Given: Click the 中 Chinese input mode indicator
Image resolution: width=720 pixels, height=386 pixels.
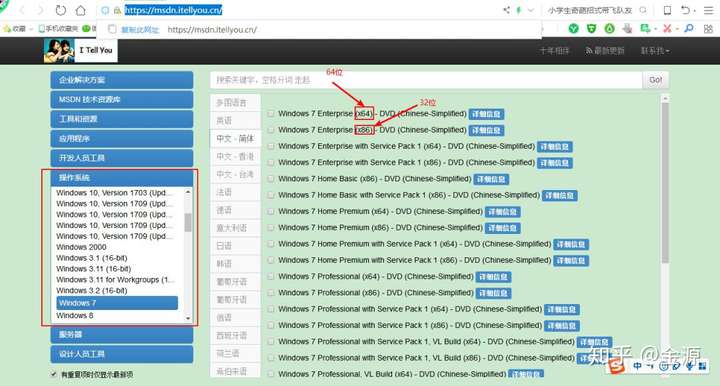Looking at the screenshot, I should 637,366.
